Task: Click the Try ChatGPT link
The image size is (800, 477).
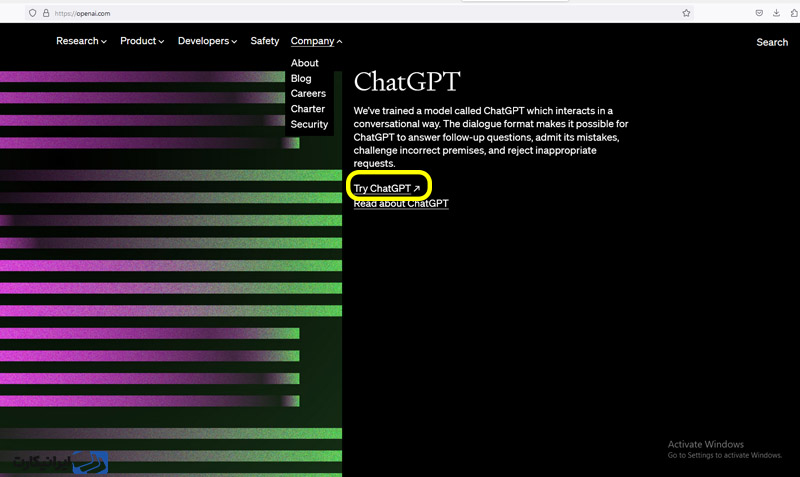Action: point(387,188)
